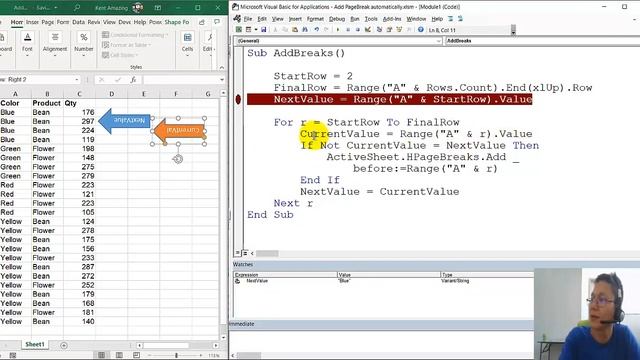Click the Excel zoom out minus button
The image size is (640, 360).
(x=149, y=355)
